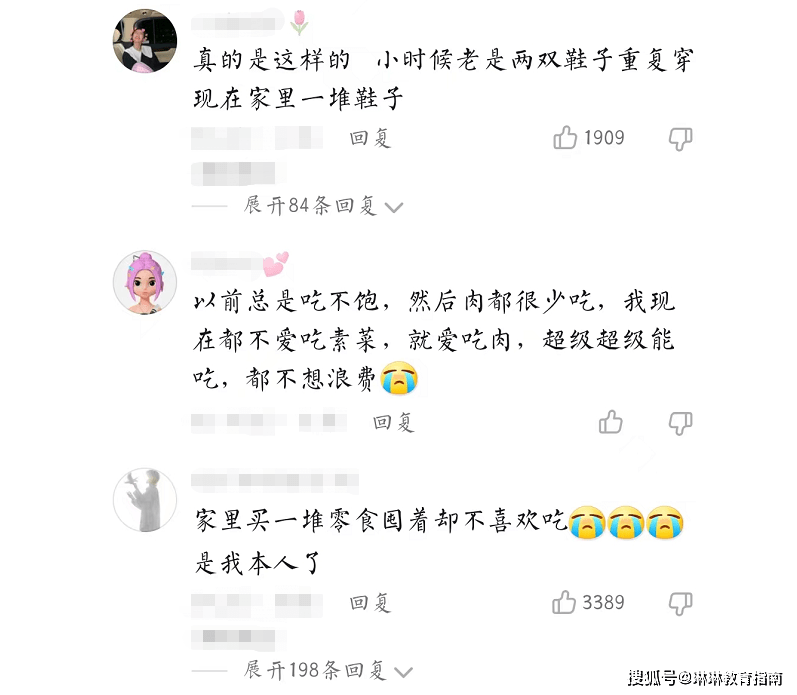The width and height of the screenshot is (797, 695).
Task: Like the snacks comment with 3389 likes
Action: [564, 602]
